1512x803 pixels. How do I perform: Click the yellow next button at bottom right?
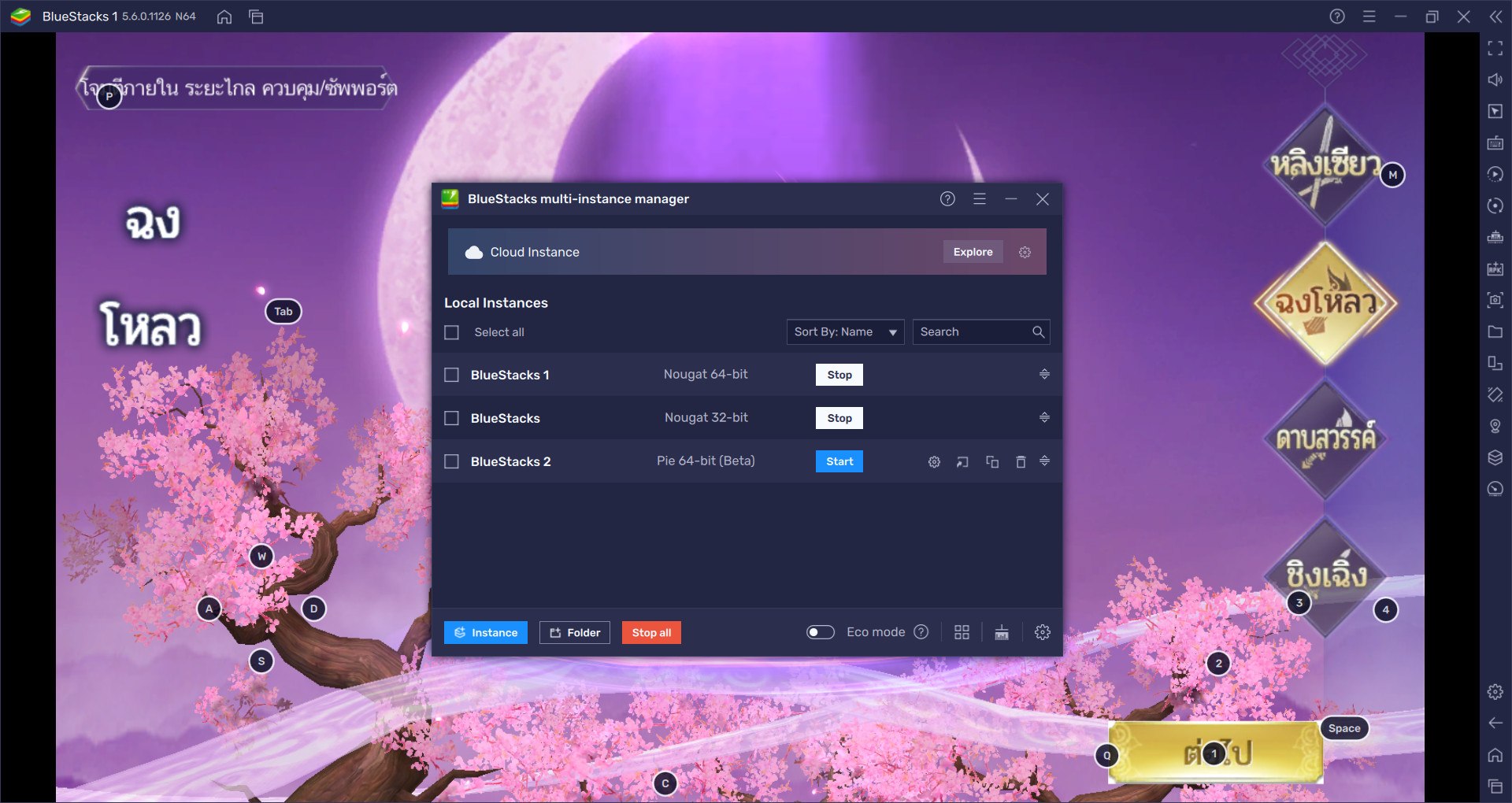coord(1216,753)
